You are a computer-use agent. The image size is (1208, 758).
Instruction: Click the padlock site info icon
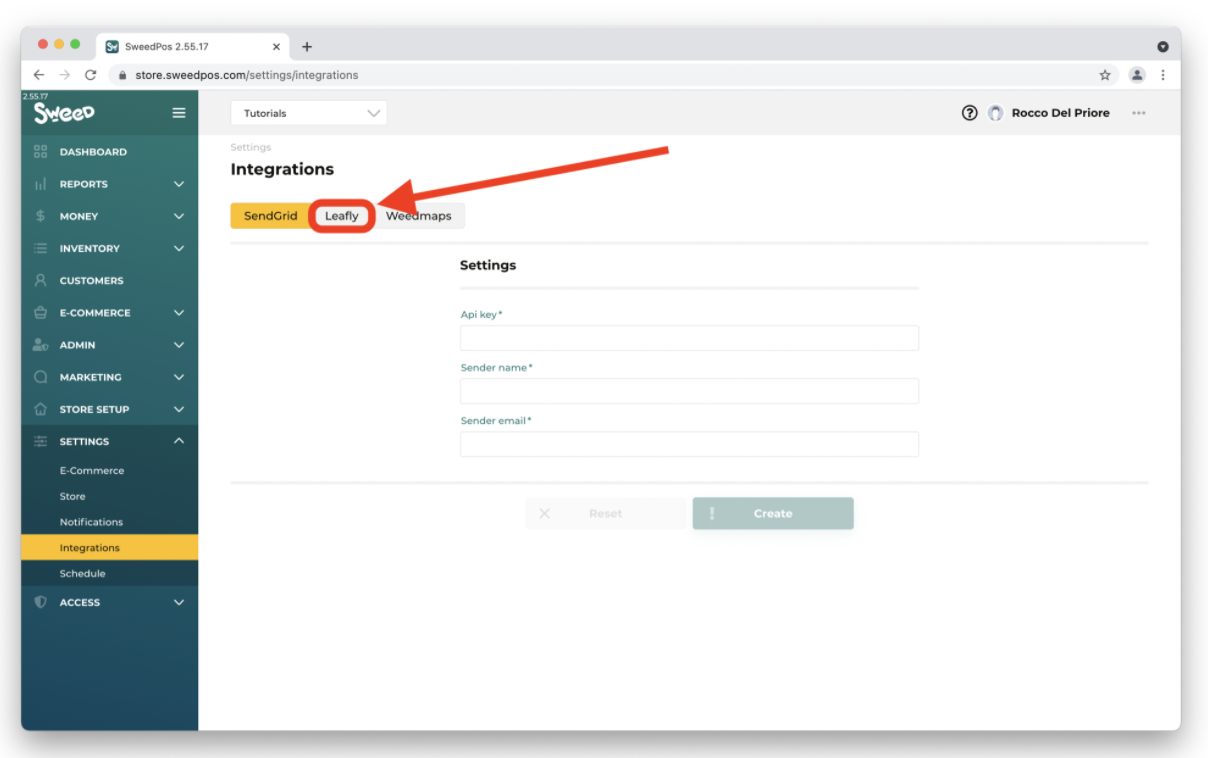pyautogui.click(x=122, y=75)
